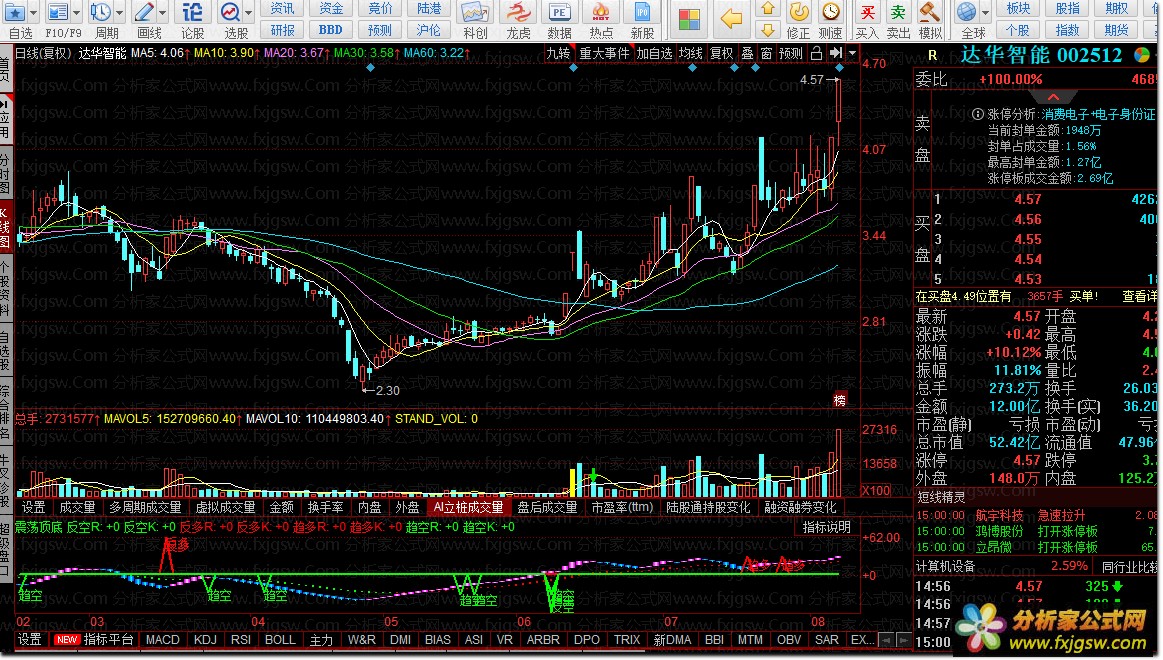This screenshot has height=660, width=1163.
Task: Click the pie chart icon beside 002512
Action: click(1142, 55)
